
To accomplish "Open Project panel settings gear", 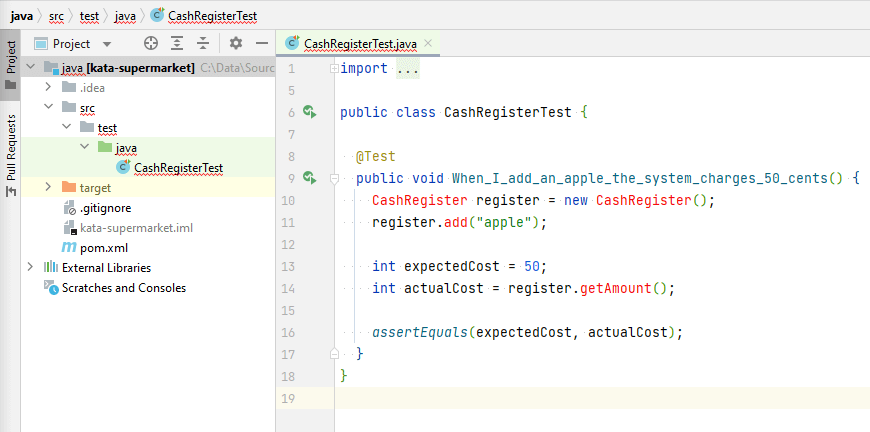I will point(236,43).
